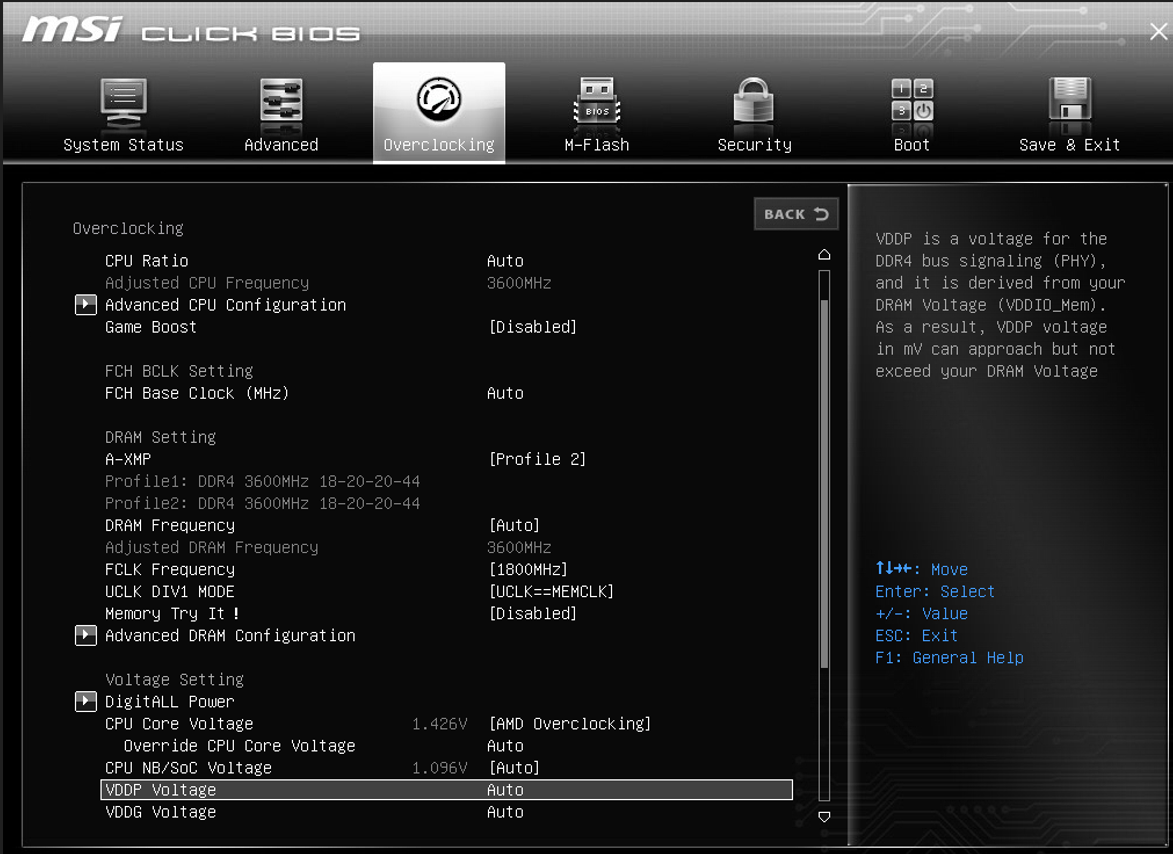This screenshot has height=854, width=1173.
Task: Click Override CPU Core Voltage Auto value
Action: click(505, 746)
